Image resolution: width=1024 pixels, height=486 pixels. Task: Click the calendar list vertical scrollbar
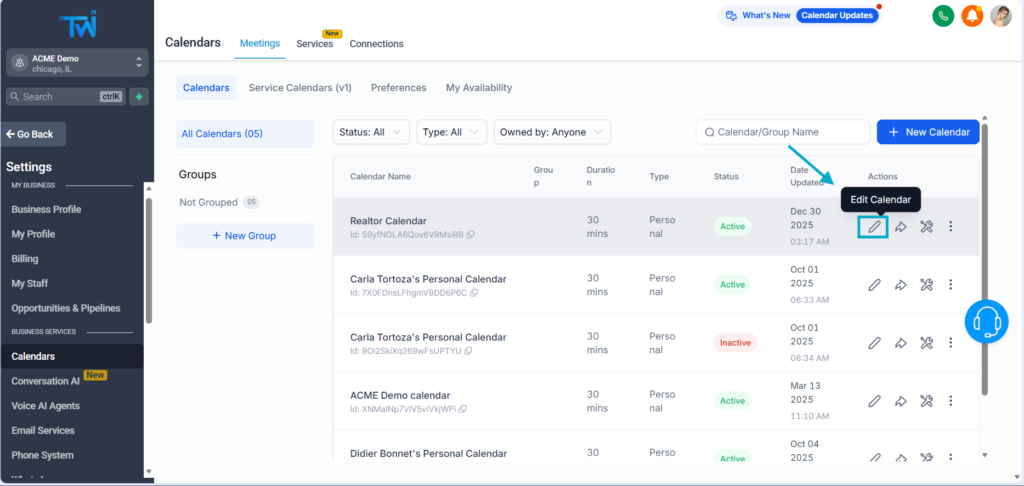(x=985, y=259)
